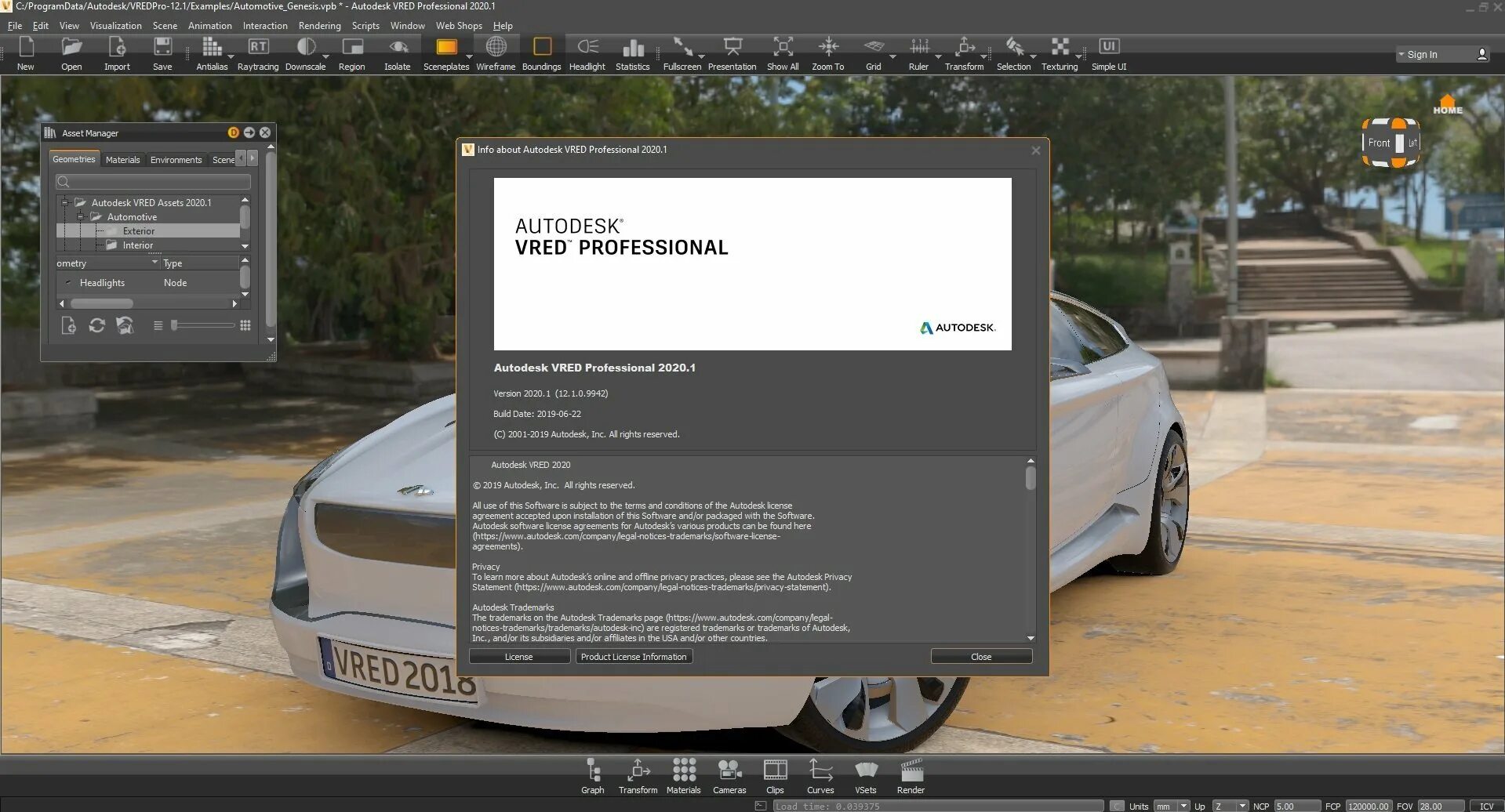
Task: Open the Sign In dropdown
Action: (x=1401, y=54)
